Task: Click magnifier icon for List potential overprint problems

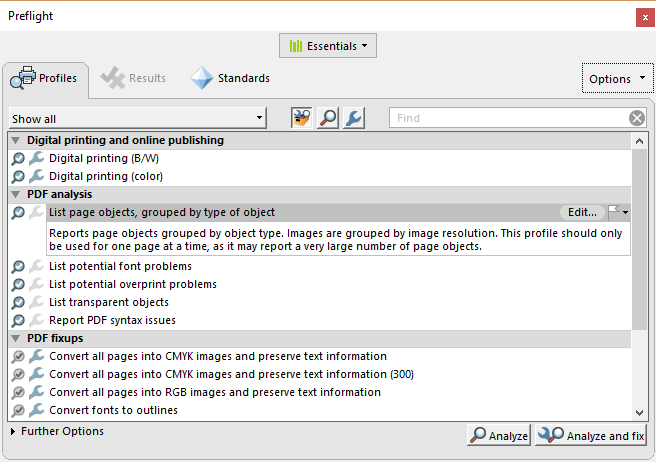Action: coord(18,285)
